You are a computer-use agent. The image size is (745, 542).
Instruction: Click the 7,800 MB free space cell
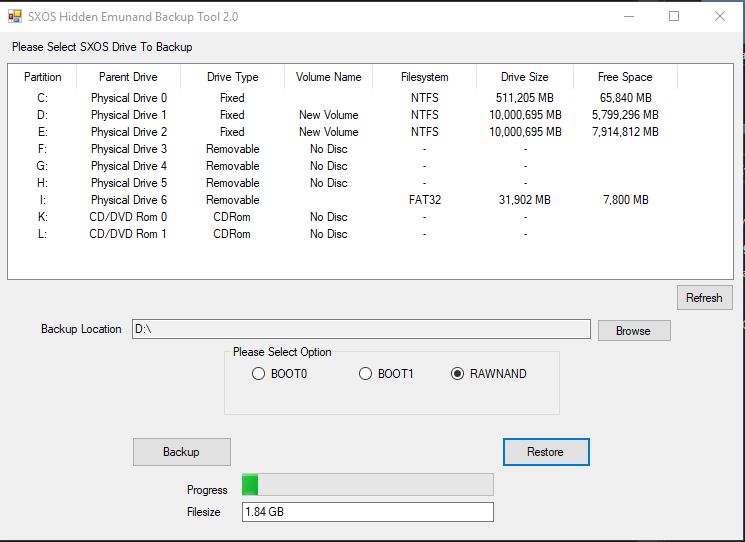[x=625, y=200]
